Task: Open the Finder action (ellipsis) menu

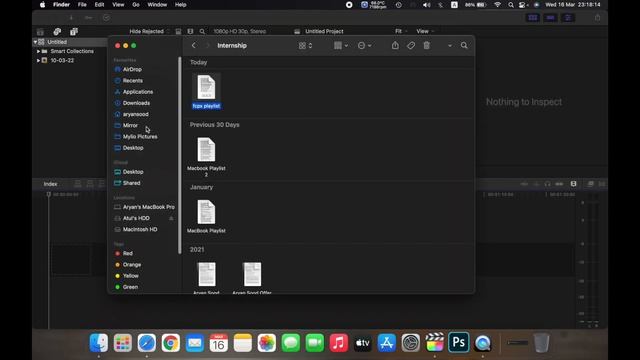Action: [364, 46]
